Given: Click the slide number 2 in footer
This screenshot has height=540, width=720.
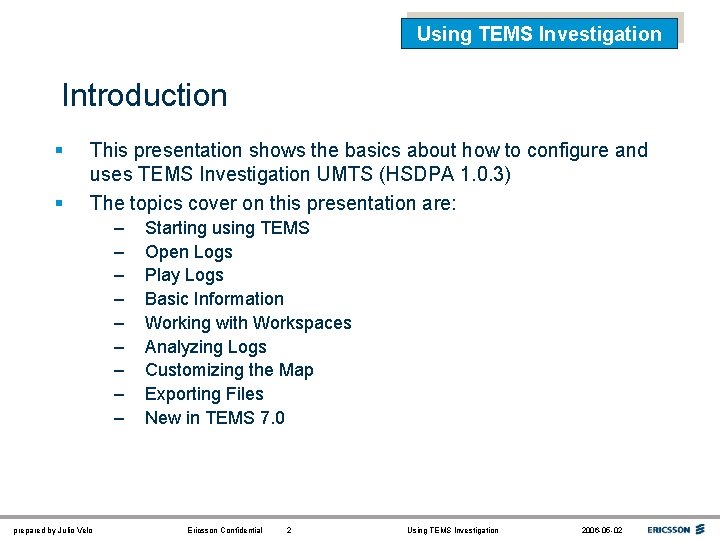Looking at the screenshot, I should click(289, 530).
